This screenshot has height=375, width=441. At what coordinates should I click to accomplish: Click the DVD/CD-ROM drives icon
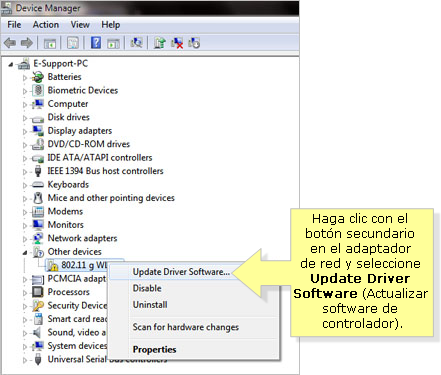[38, 144]
